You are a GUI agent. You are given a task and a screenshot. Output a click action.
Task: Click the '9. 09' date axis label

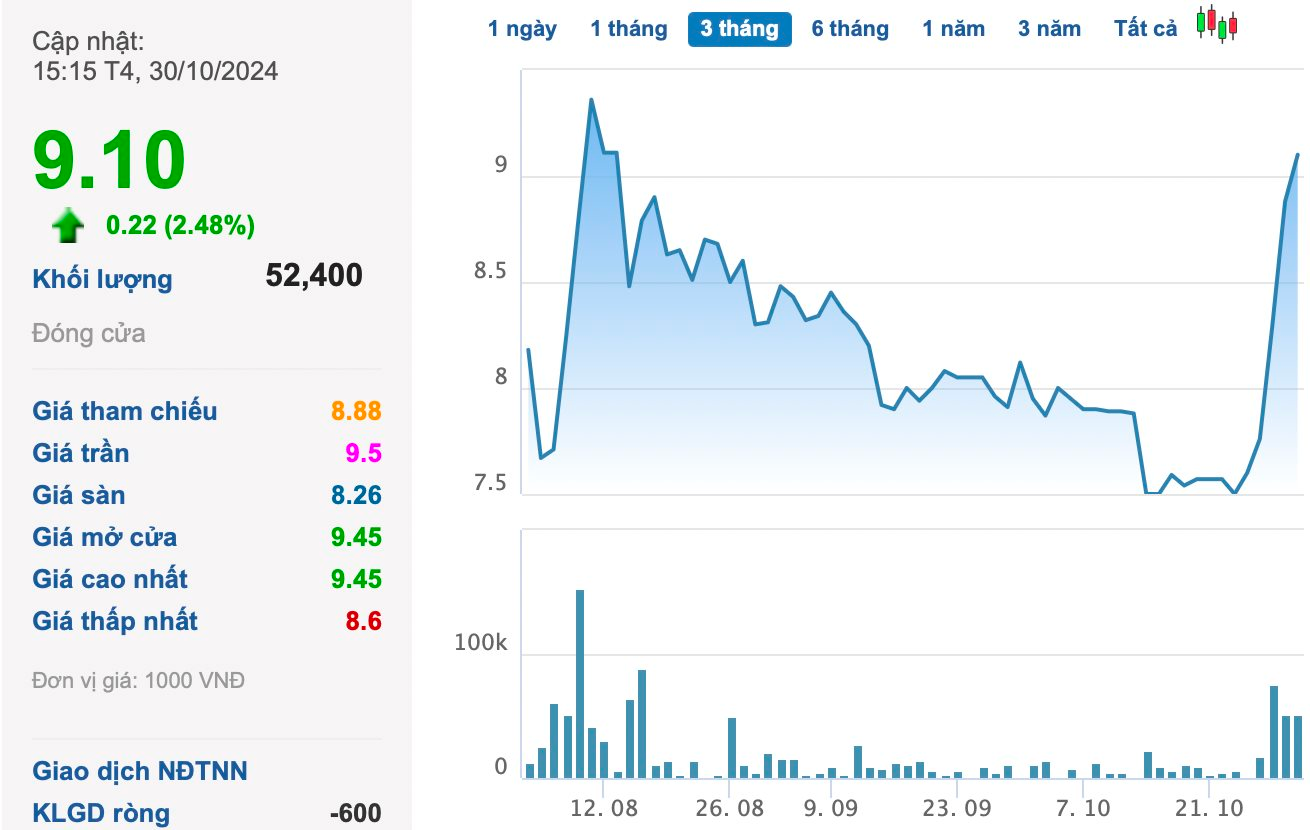831,807
